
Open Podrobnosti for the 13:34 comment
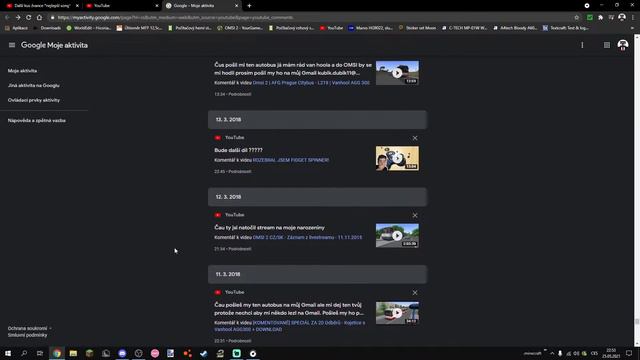pyautogui.click(x=240, y=94)
